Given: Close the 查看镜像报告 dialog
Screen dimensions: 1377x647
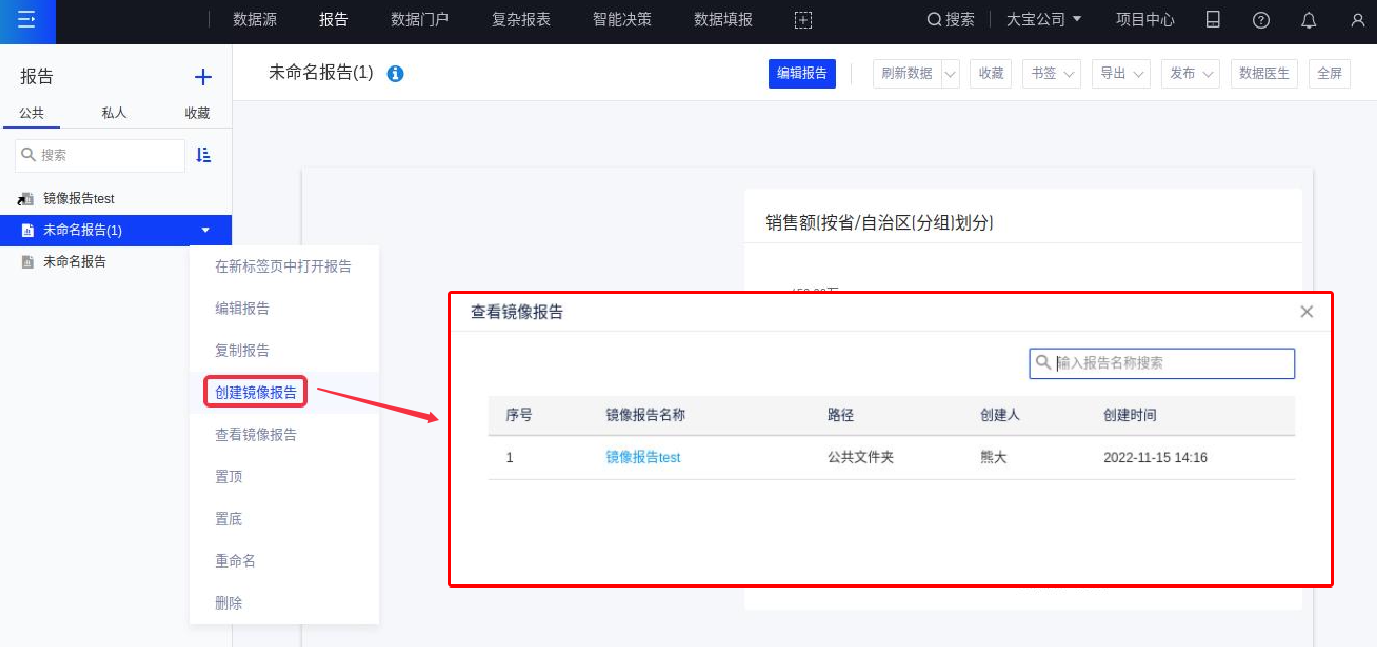Looking at the screenshot, I should click(1306, 312).
